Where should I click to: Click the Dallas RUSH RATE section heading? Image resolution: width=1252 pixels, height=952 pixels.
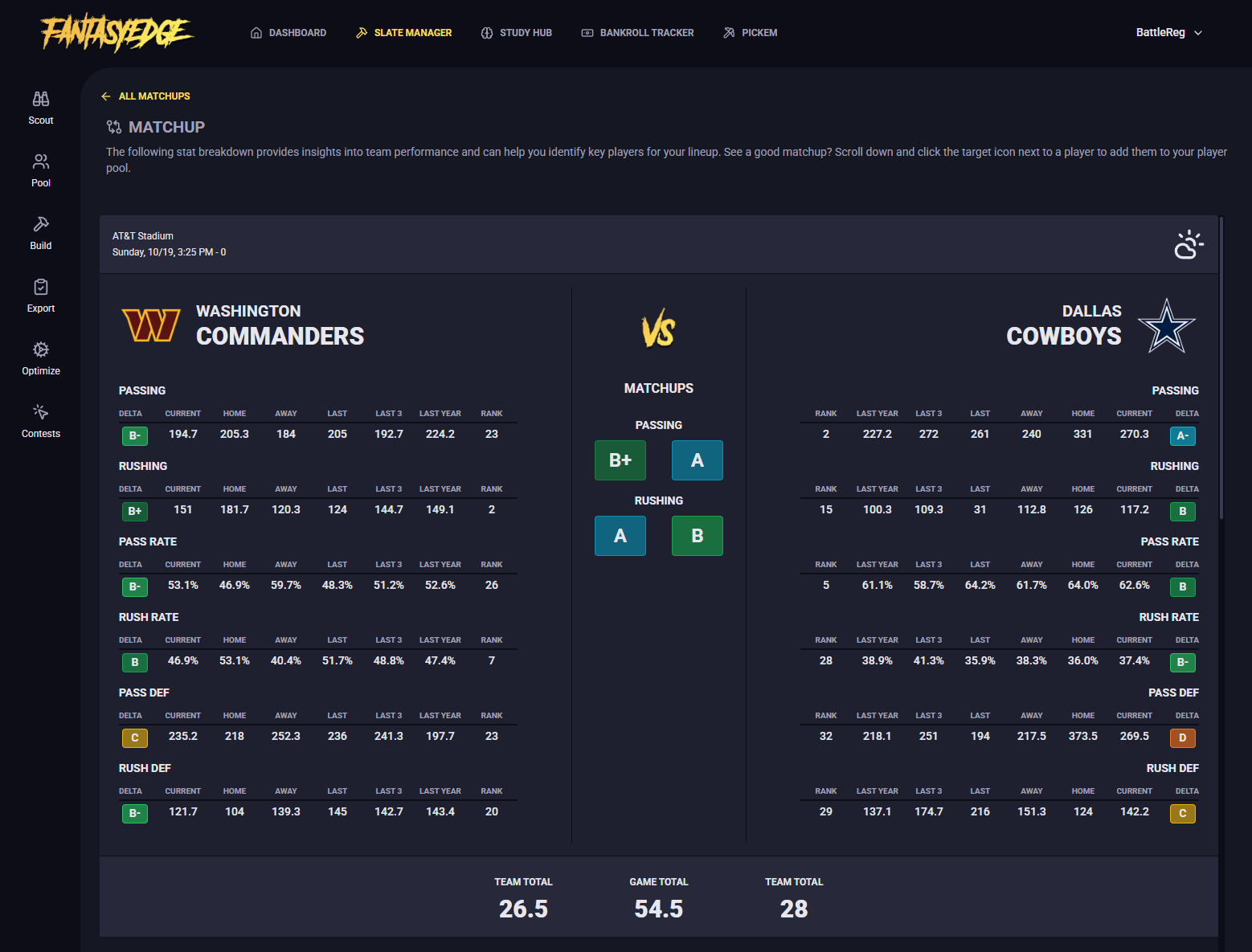(1169, 617)
